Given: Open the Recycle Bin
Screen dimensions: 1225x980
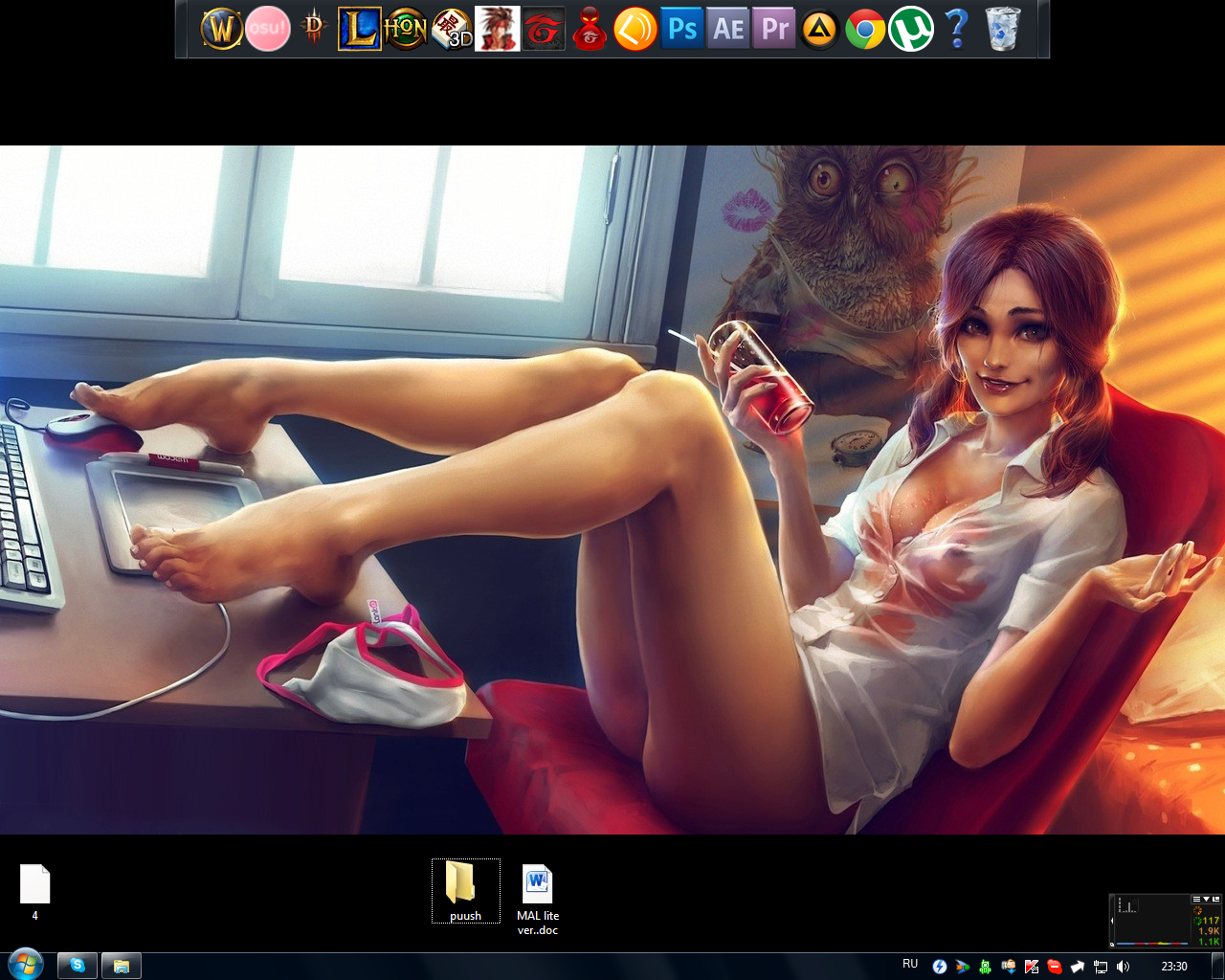Looking at the screenshot, I should click(x=1002, y=28).
